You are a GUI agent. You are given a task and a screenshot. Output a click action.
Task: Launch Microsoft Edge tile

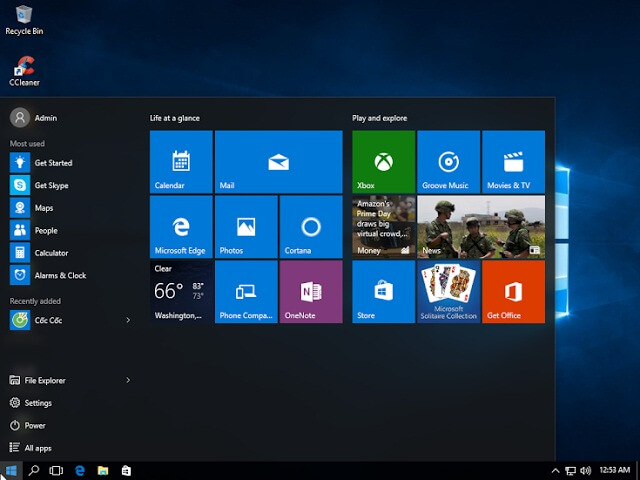tap(181, 227)
